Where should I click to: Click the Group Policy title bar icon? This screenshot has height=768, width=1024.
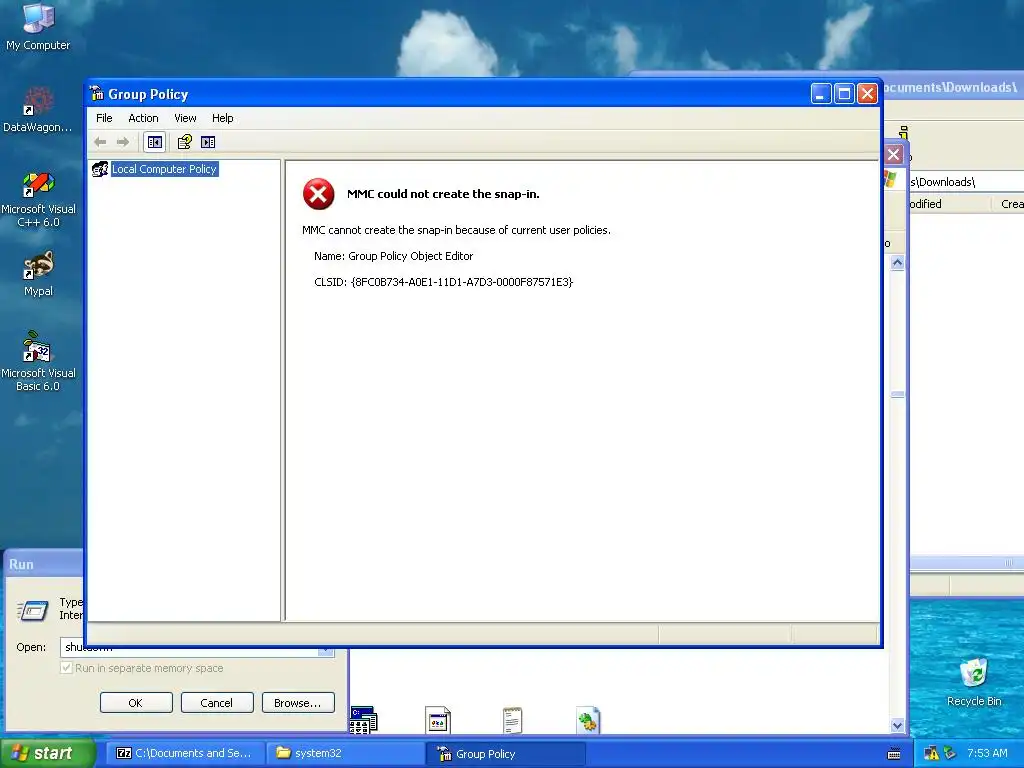tap(97, 93)
